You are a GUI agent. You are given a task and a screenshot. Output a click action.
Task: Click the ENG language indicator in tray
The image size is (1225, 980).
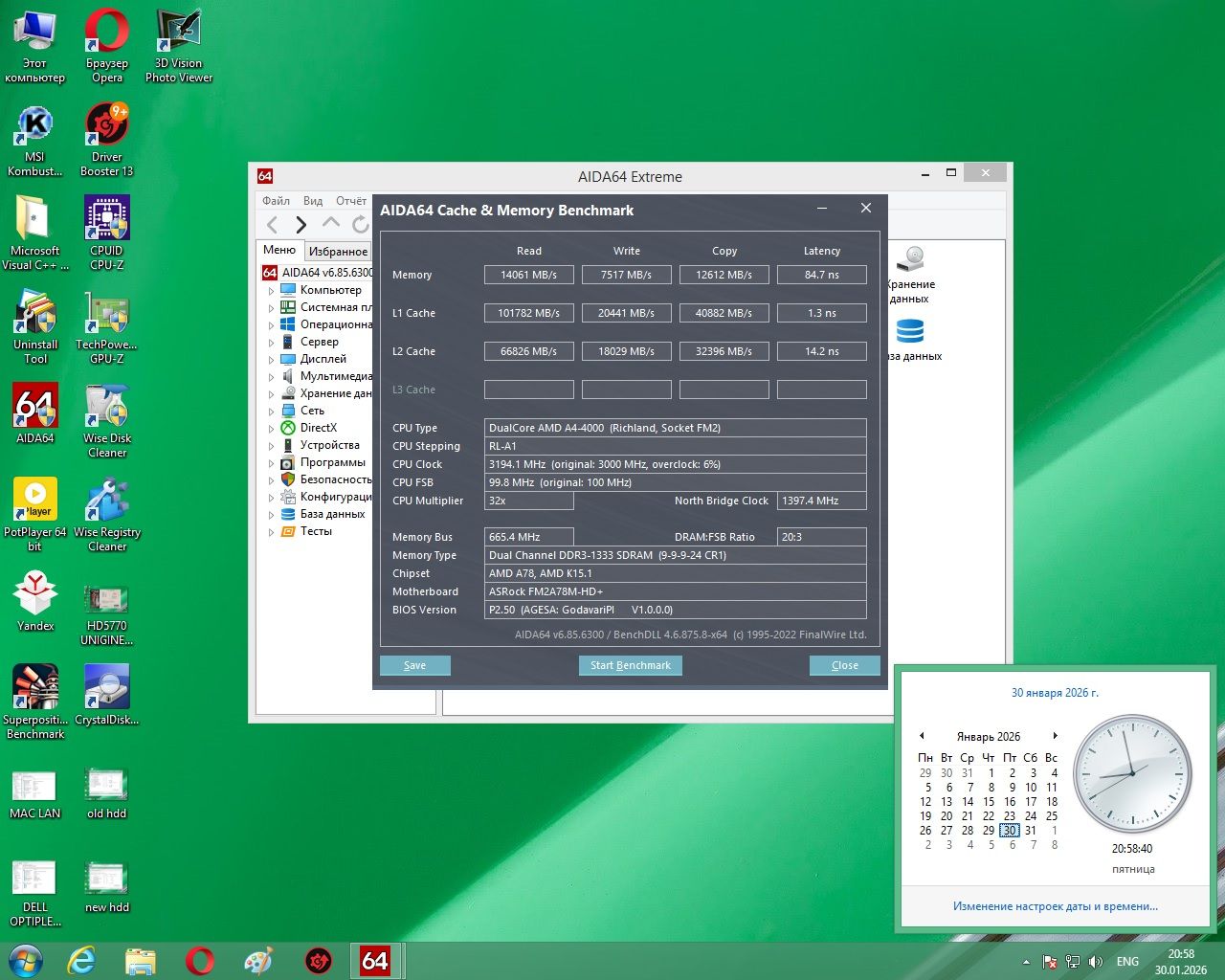[1127, 962]
